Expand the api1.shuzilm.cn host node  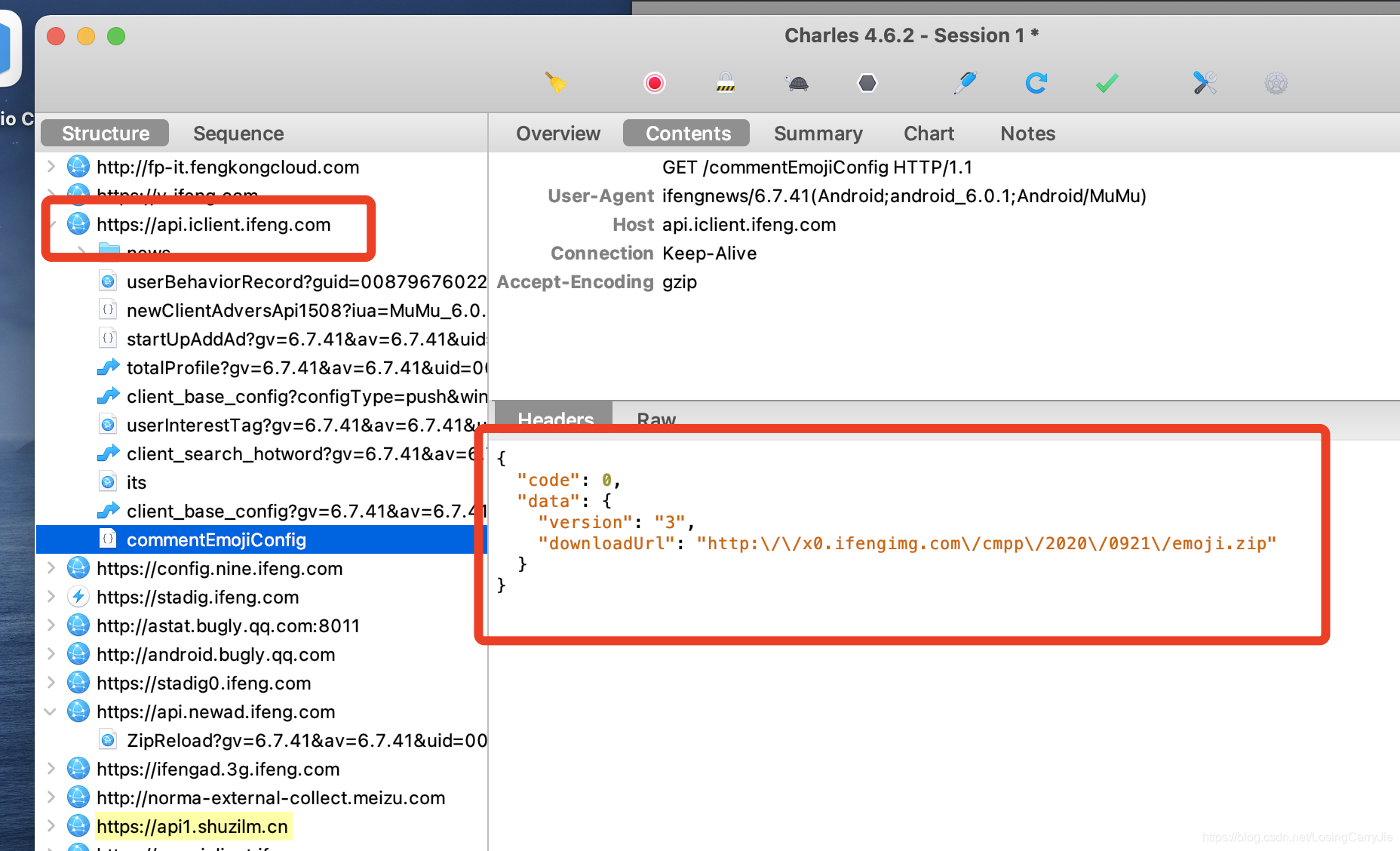click(x=51, y=826)
